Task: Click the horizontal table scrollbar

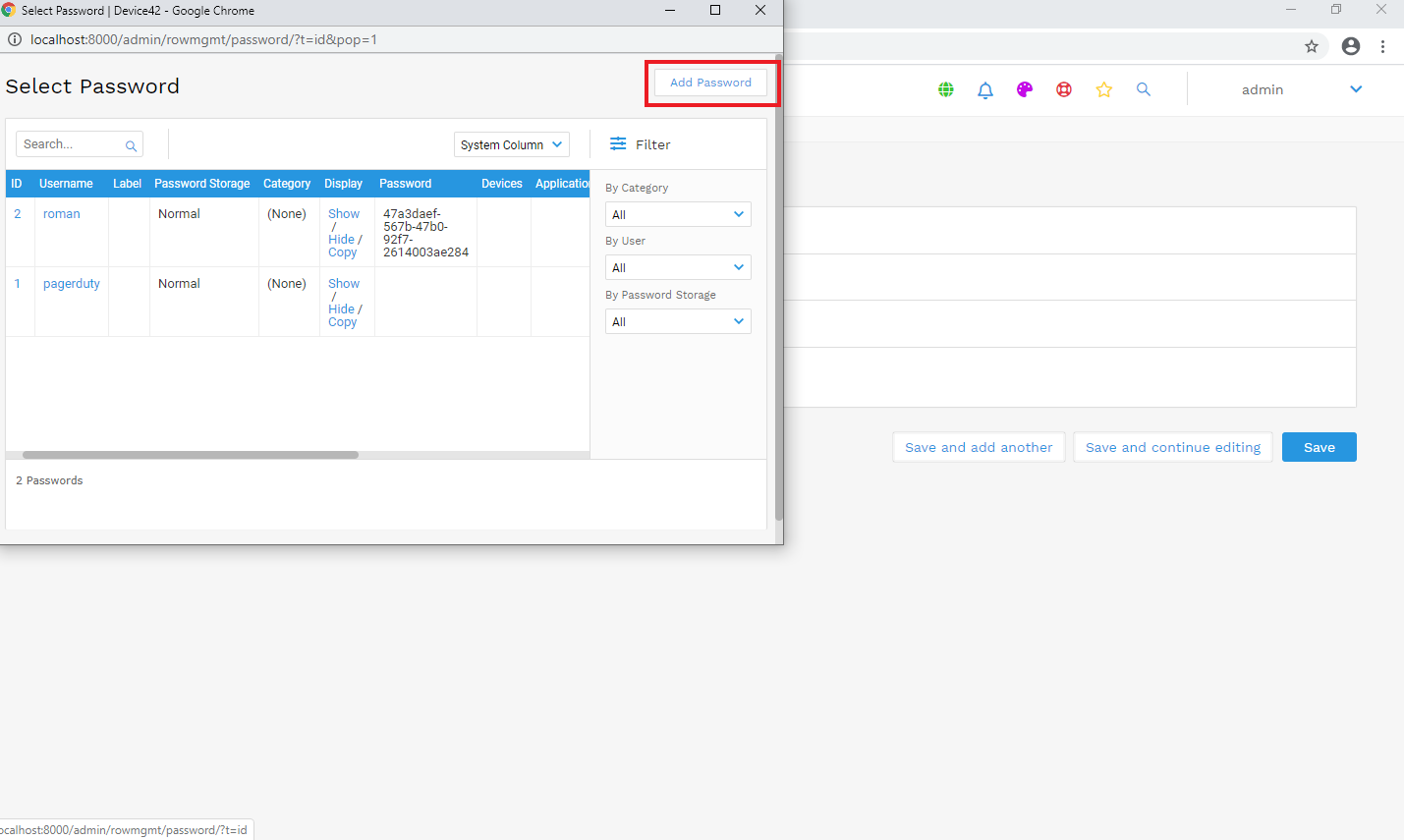Action: point(191,455)
